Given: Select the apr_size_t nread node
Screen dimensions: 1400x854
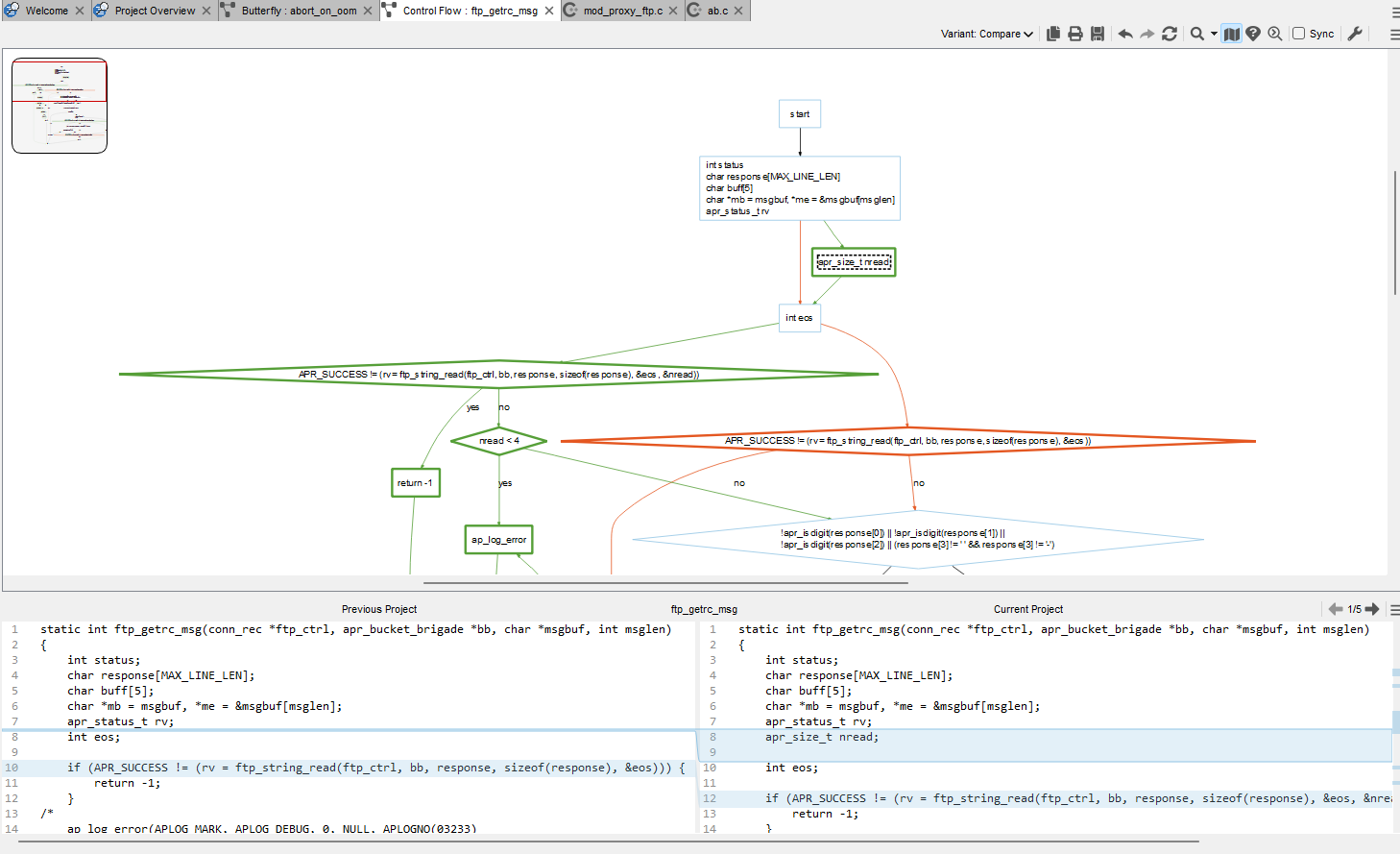Looking at the screenshot, I should pos(854,262).
